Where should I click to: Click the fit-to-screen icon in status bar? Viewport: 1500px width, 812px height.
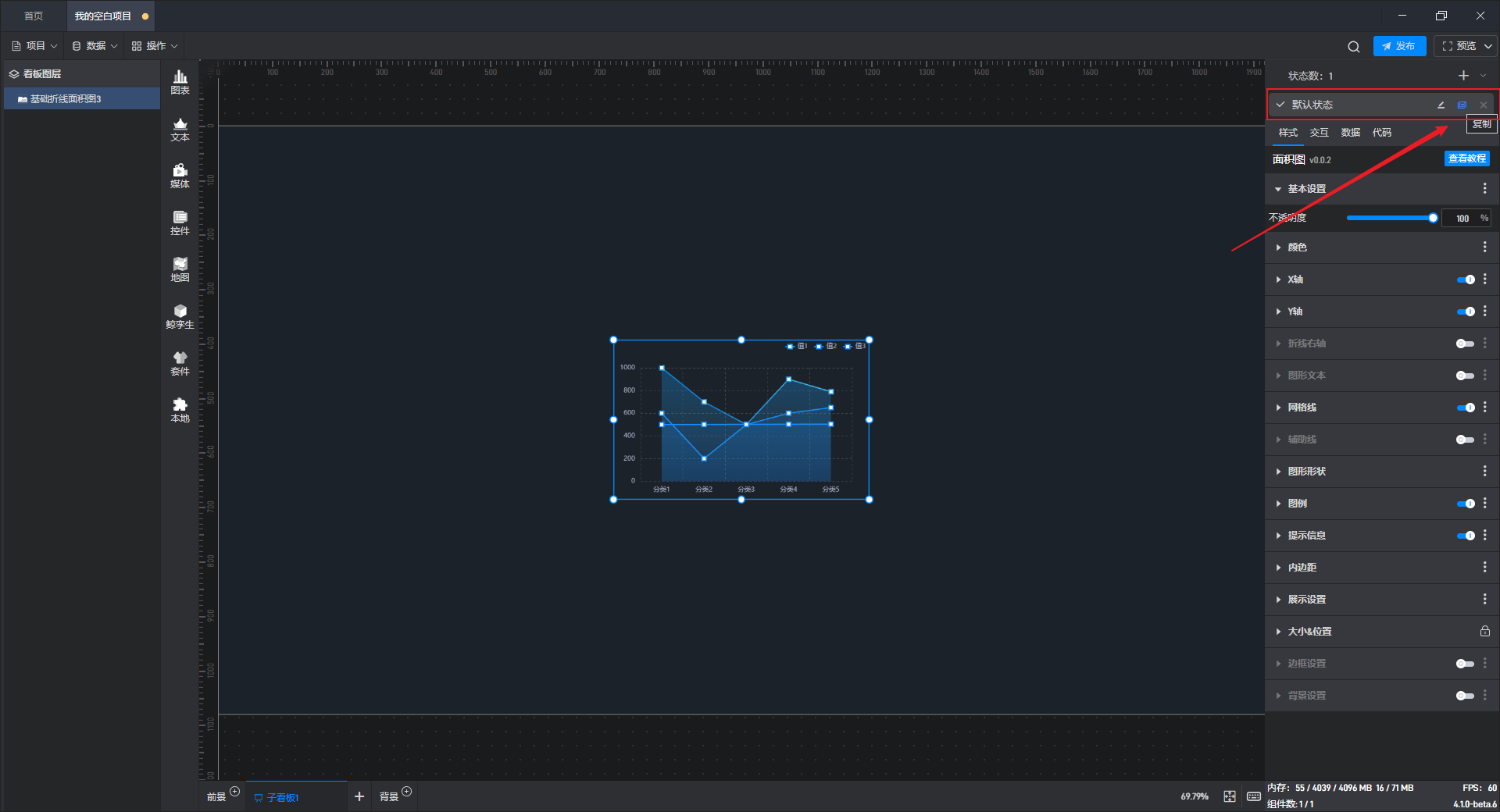tap(1230, 796)
